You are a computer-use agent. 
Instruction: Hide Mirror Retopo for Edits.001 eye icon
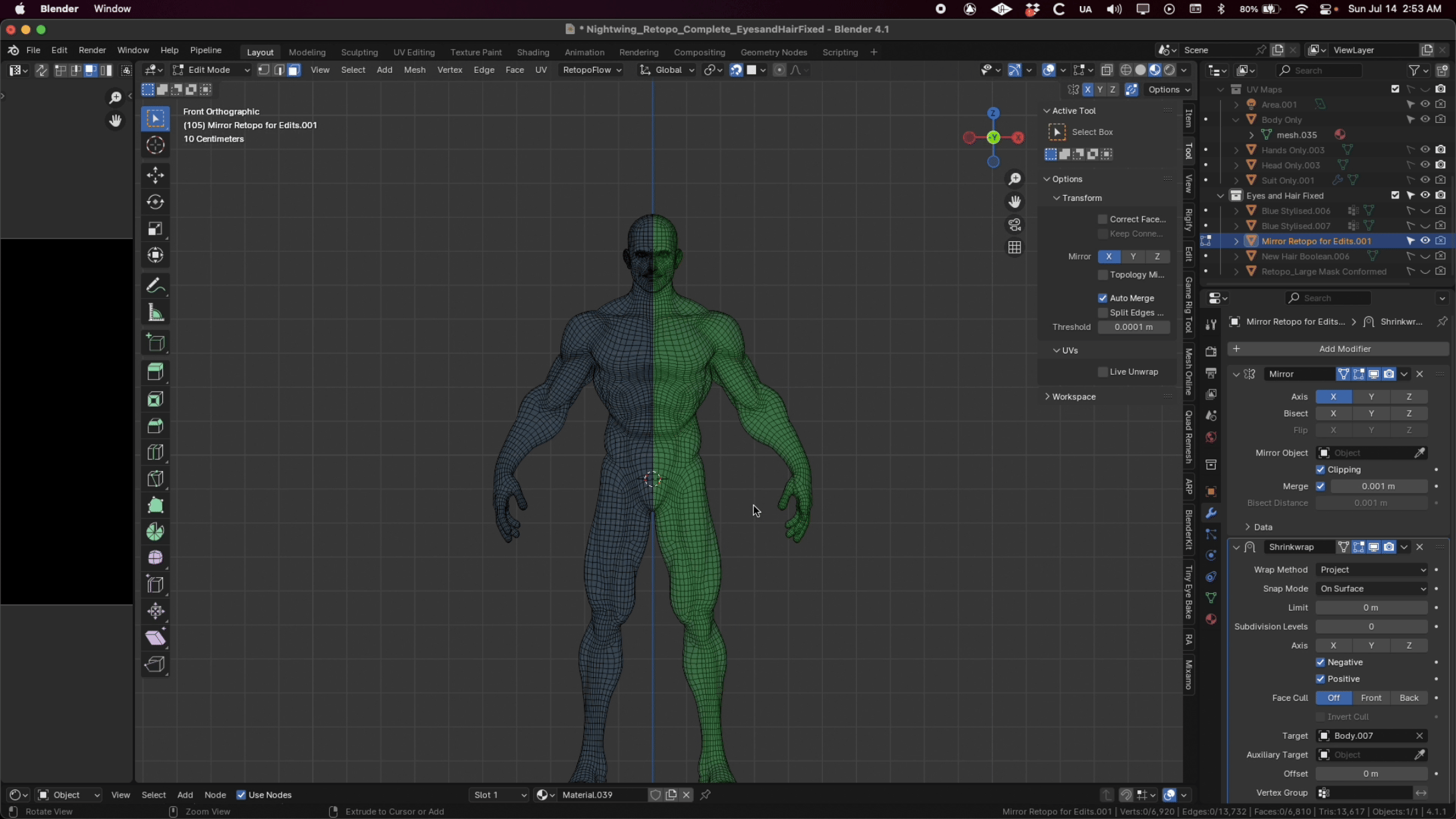1425,240
